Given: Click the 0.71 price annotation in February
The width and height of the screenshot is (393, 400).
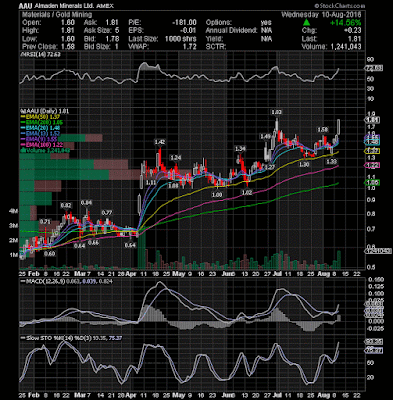Looking at the screenshot, I should pos(45,221).
